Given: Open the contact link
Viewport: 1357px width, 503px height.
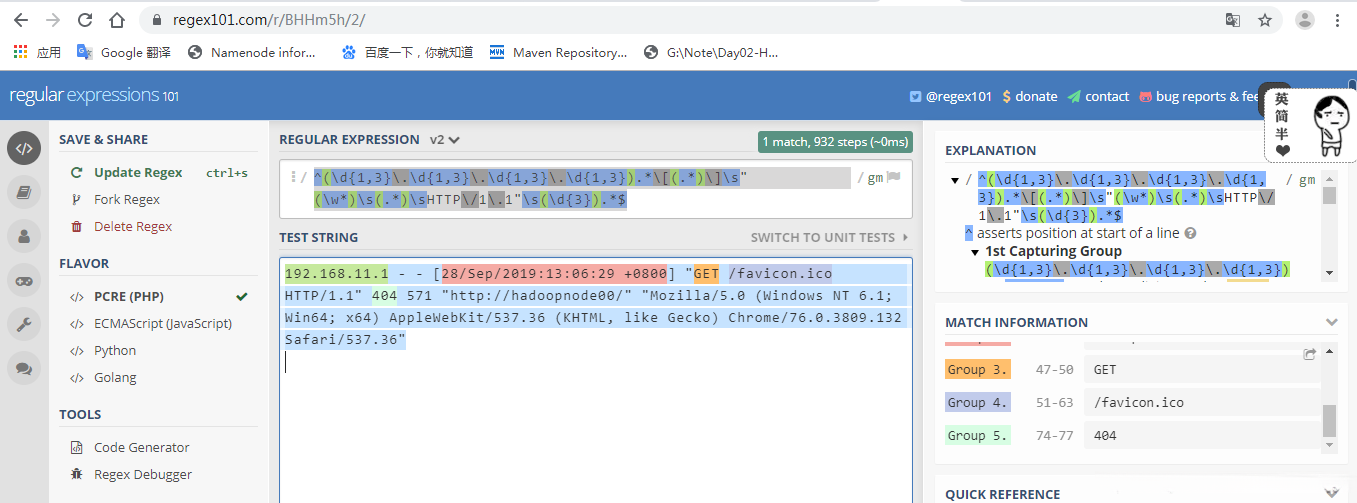Looking at the screenshot, I should [1098, 96].
